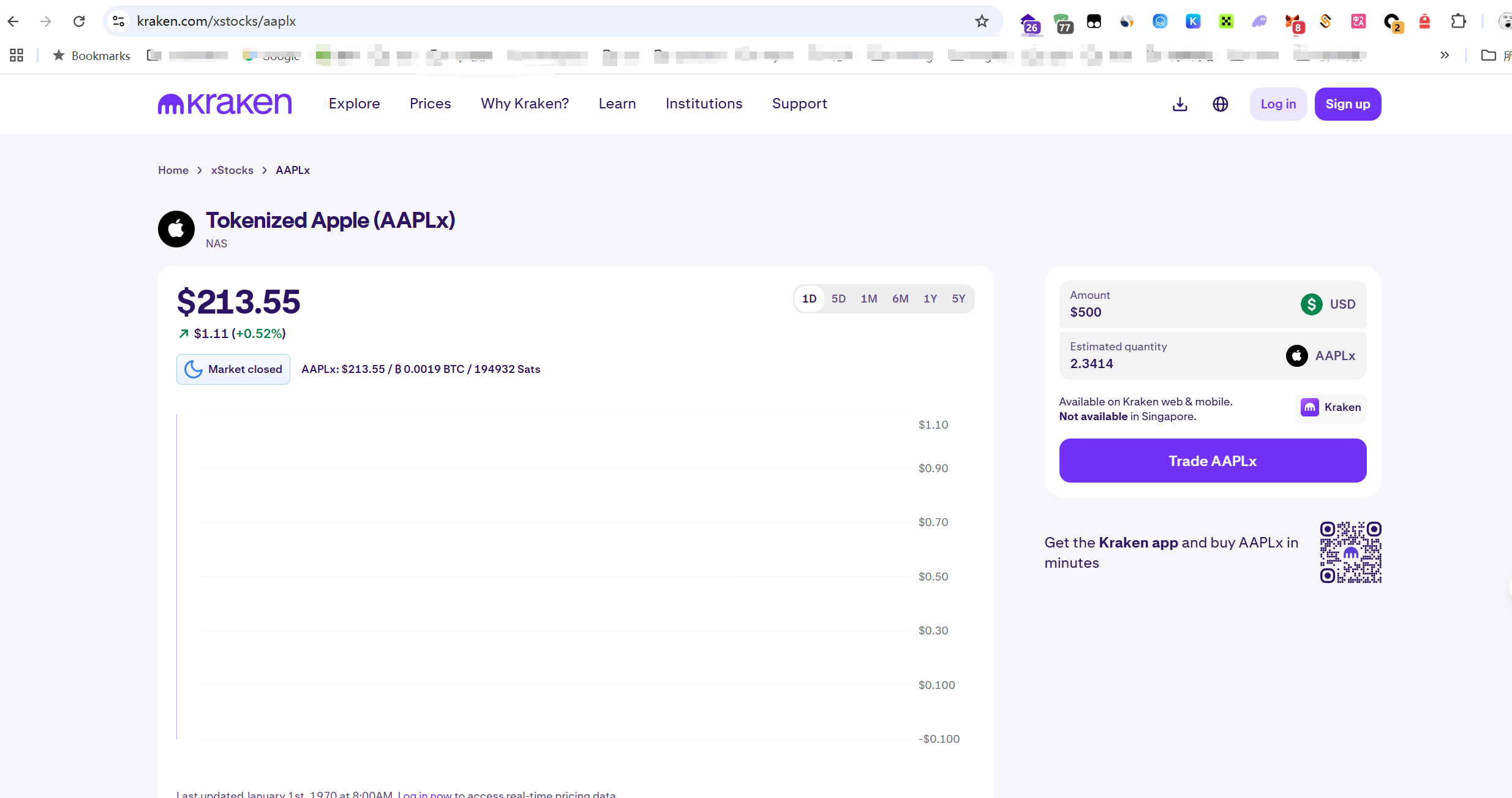The width and height of the screenshot is (1512, 798).
Task: Click the Trade AAPLx button
Action: (x=1213, y=461)
